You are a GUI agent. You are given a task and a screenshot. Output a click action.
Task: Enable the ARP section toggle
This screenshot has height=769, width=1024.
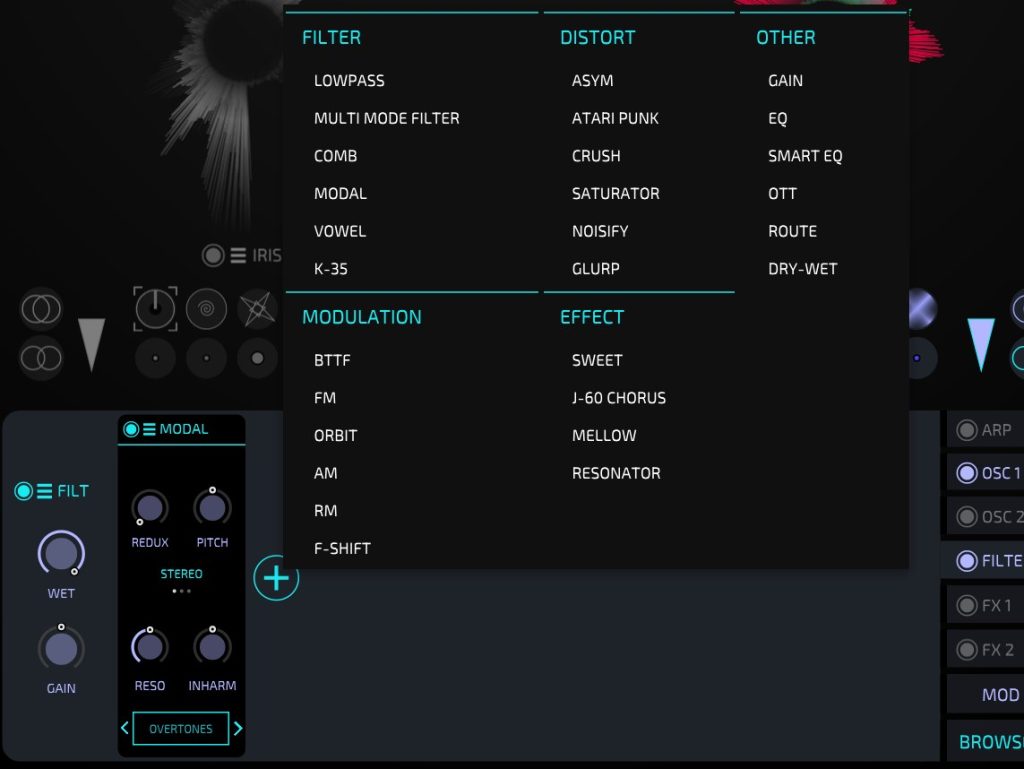pyautogui.click(x=966, y=430)
